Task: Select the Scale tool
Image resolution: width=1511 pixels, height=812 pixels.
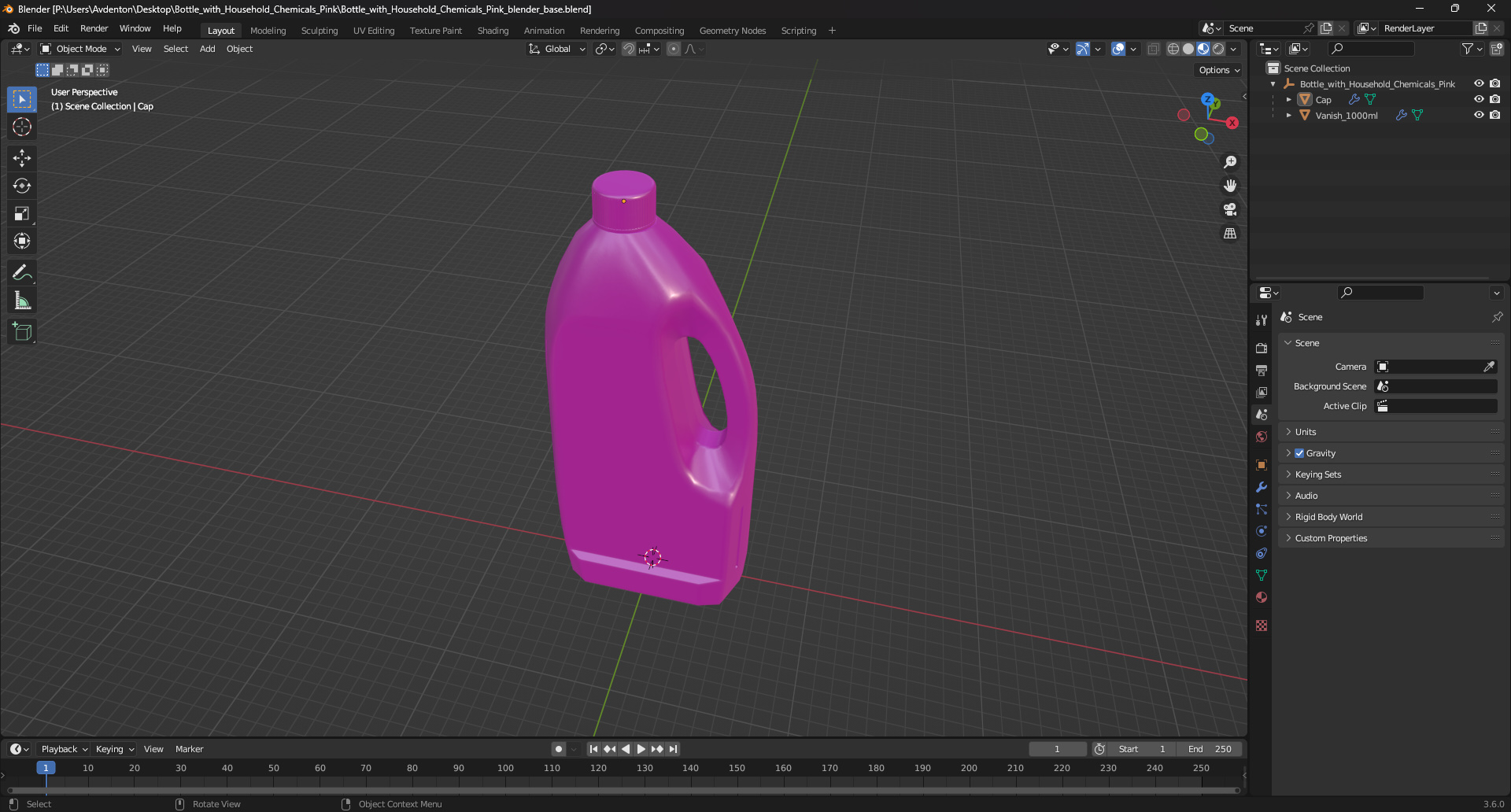Action: (x=22, y=213)
